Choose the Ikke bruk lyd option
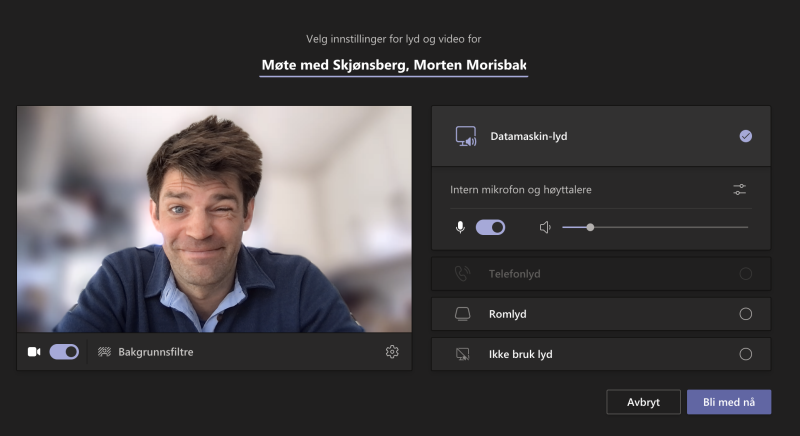This screenshot has width=800, height=436. pyautogui.click(x=520, y=354)
